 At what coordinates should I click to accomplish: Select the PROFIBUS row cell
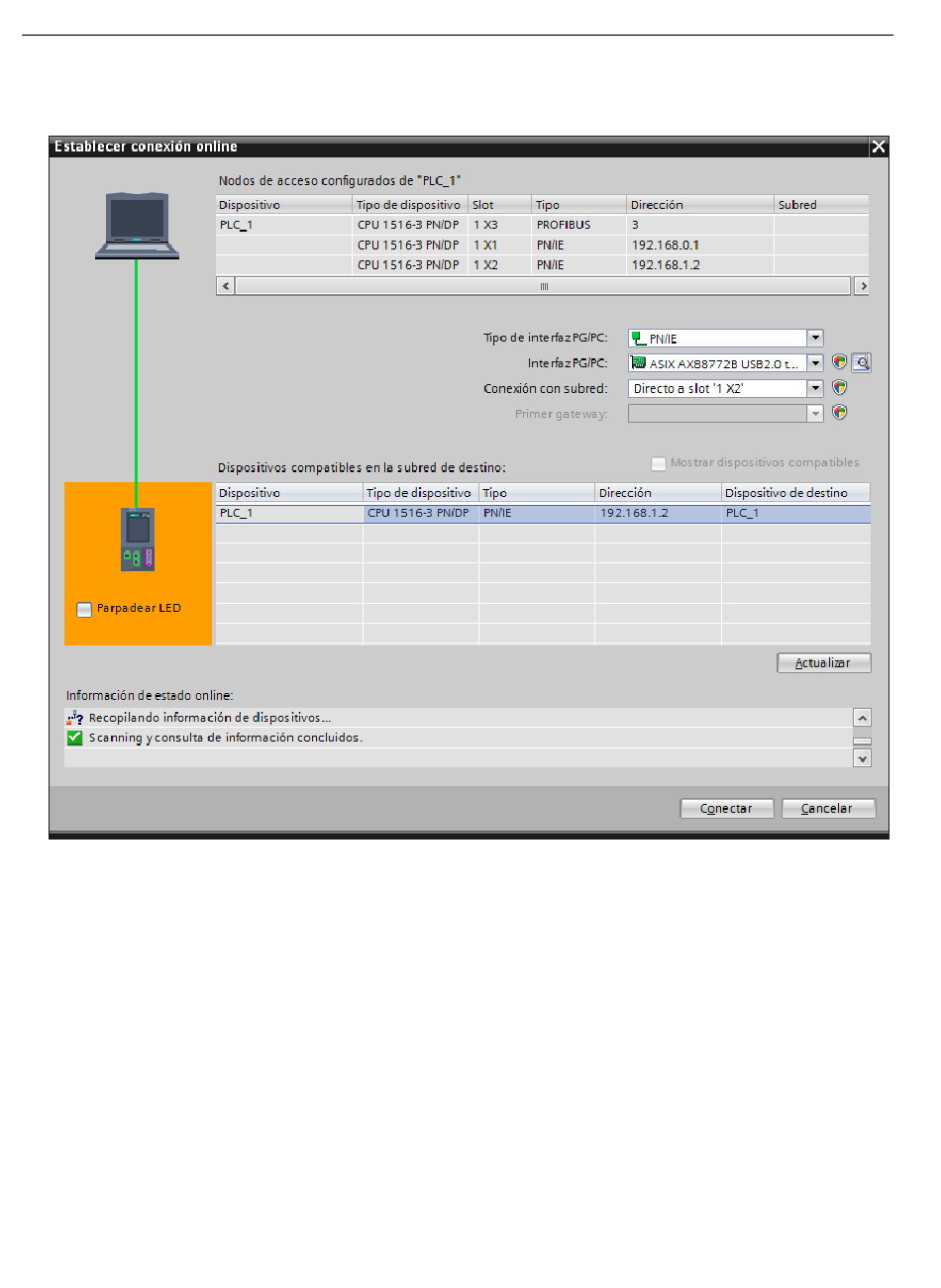(x=578, y=225)
